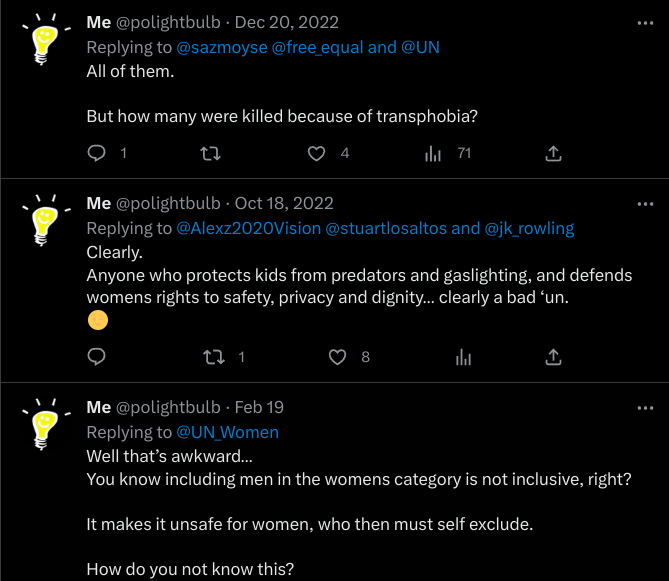This screenshot has width=669, height=581.
Task: Retweet the Dec 20, 2022 tweet
Action: (211, 153)
